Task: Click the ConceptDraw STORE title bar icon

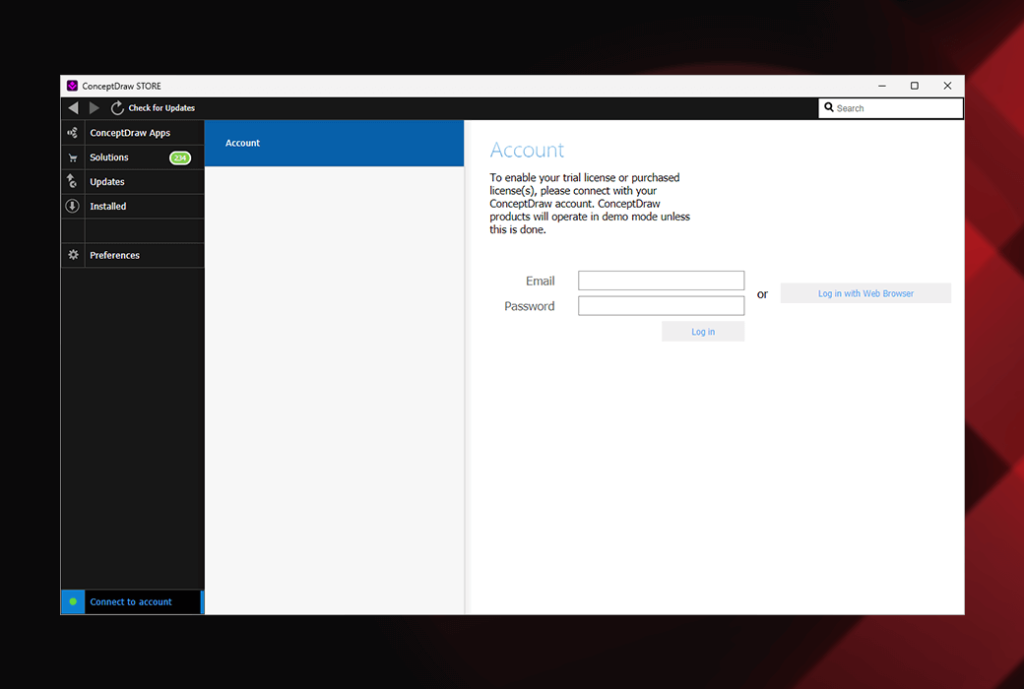Action: (72, 86)
